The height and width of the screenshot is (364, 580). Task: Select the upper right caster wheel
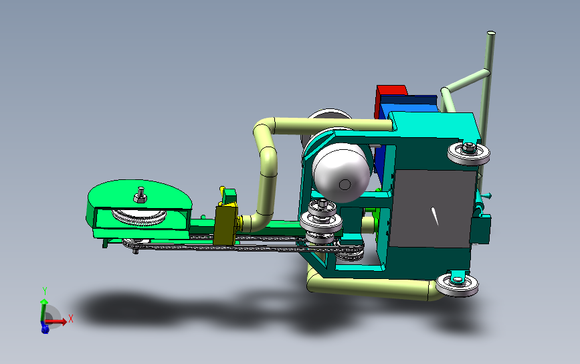click(x=469, y=153)
